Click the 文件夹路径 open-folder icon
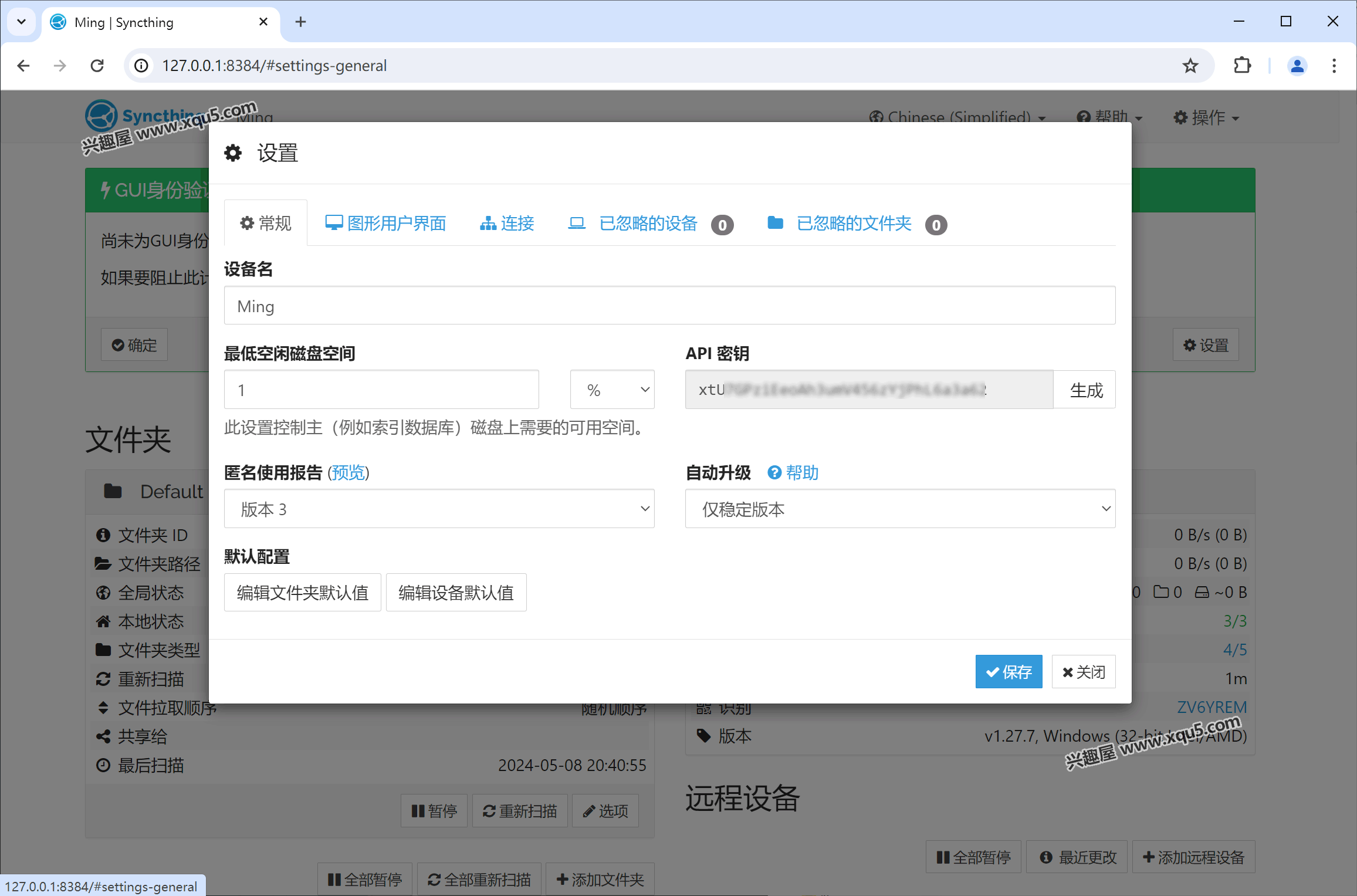The height and width of the screenshot is (896, 1357). [x=103, y=564]
